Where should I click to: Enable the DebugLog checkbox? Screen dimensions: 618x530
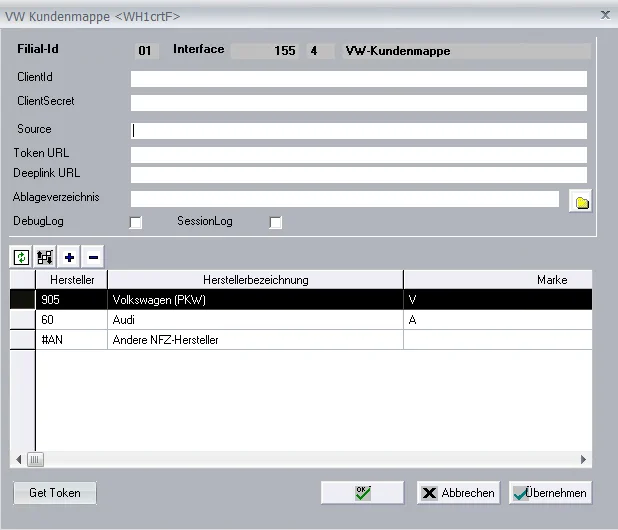(x=136, y=222)
